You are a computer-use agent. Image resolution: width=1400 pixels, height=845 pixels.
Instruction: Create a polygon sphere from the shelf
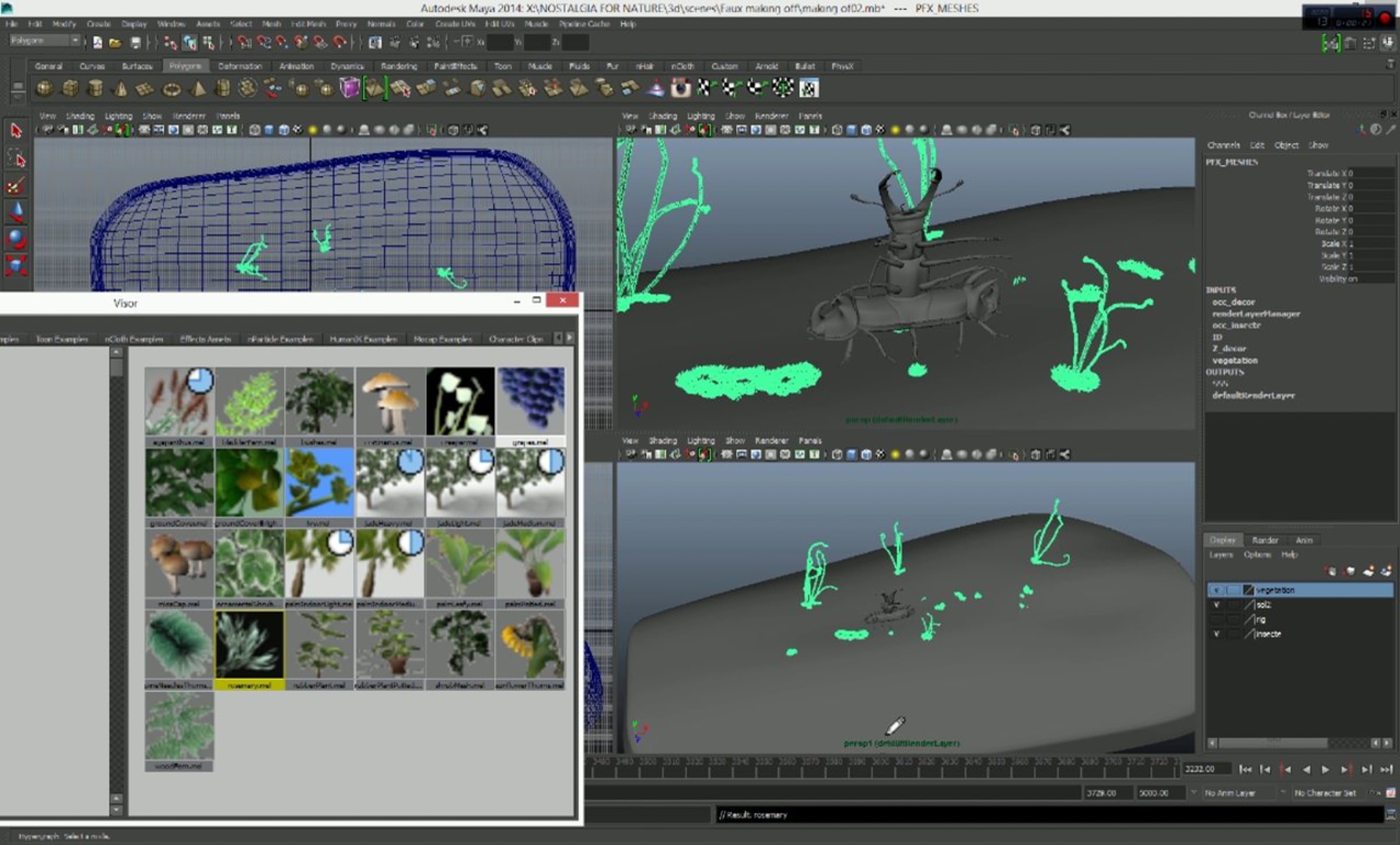(44, 89)
